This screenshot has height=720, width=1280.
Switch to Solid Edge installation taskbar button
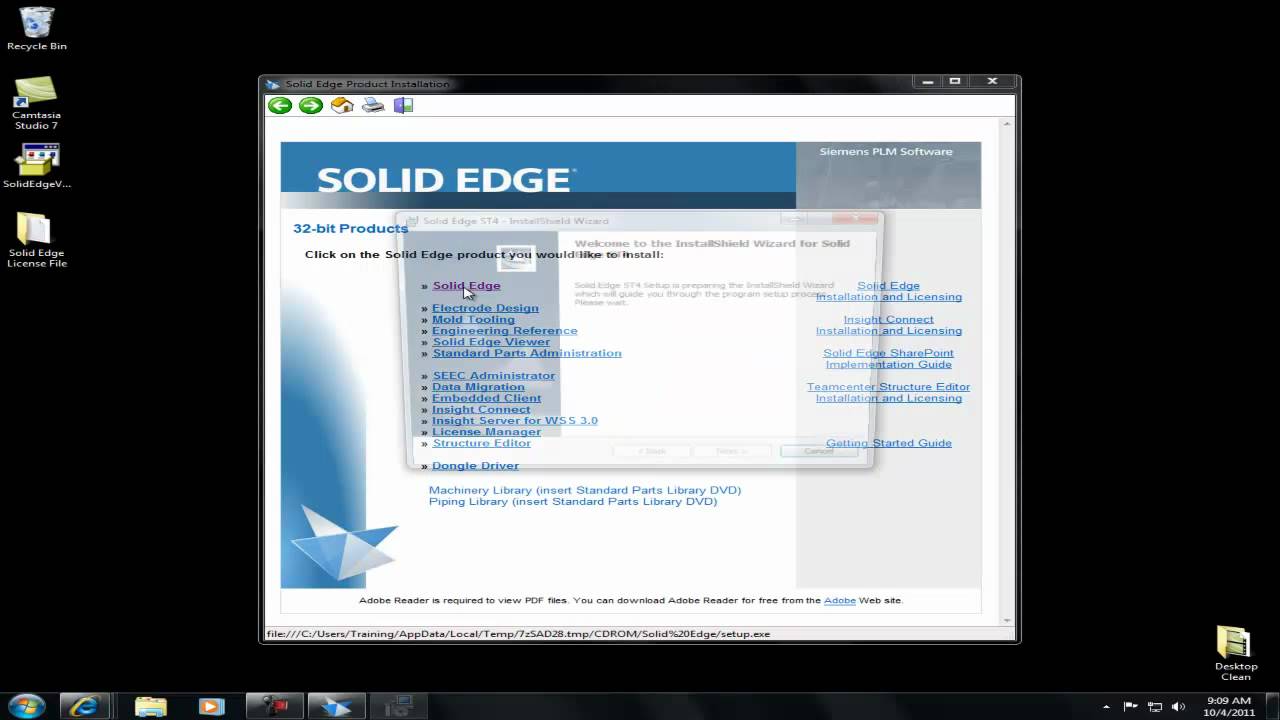pyautogui.click(x=335, y=706)
